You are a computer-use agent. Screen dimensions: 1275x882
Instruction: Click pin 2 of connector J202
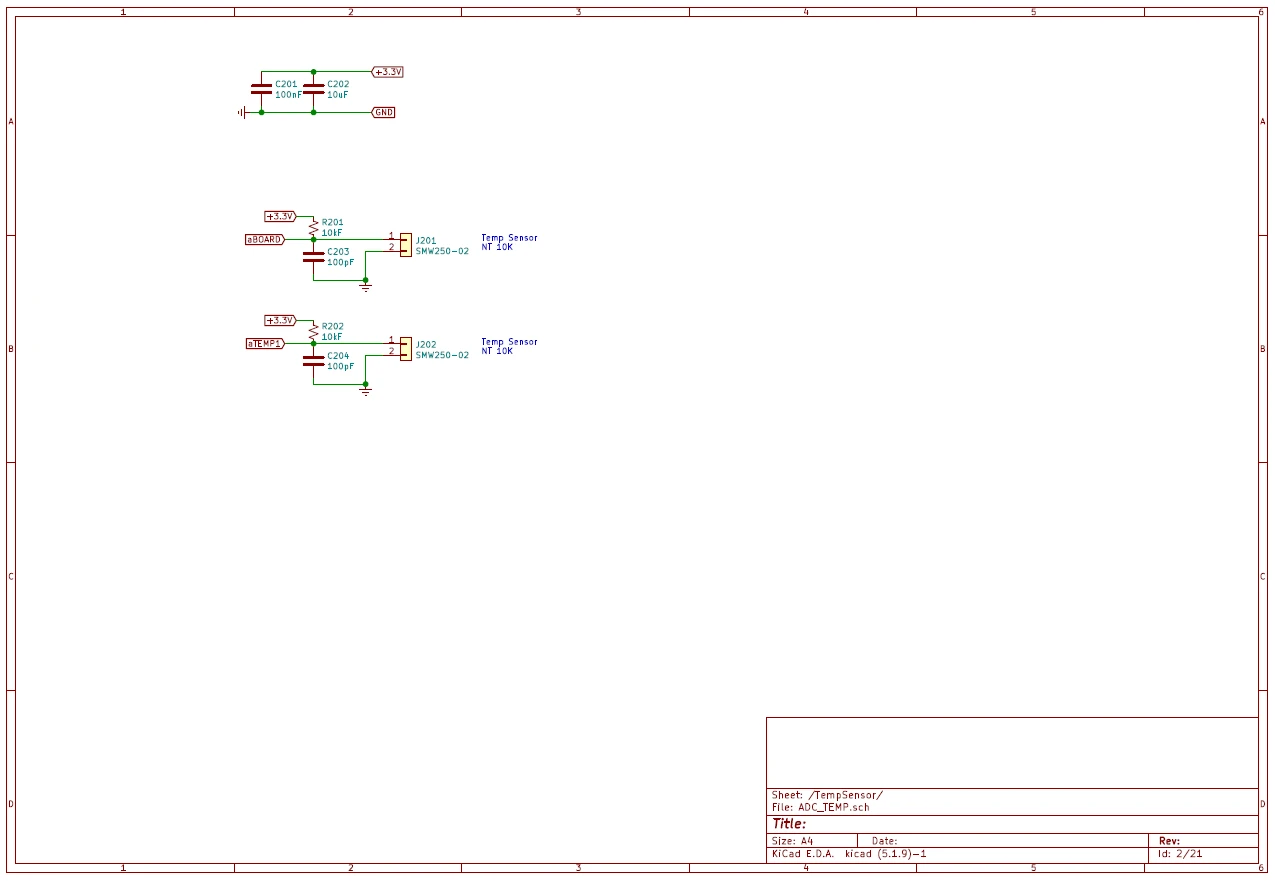(x=392, y=350)
